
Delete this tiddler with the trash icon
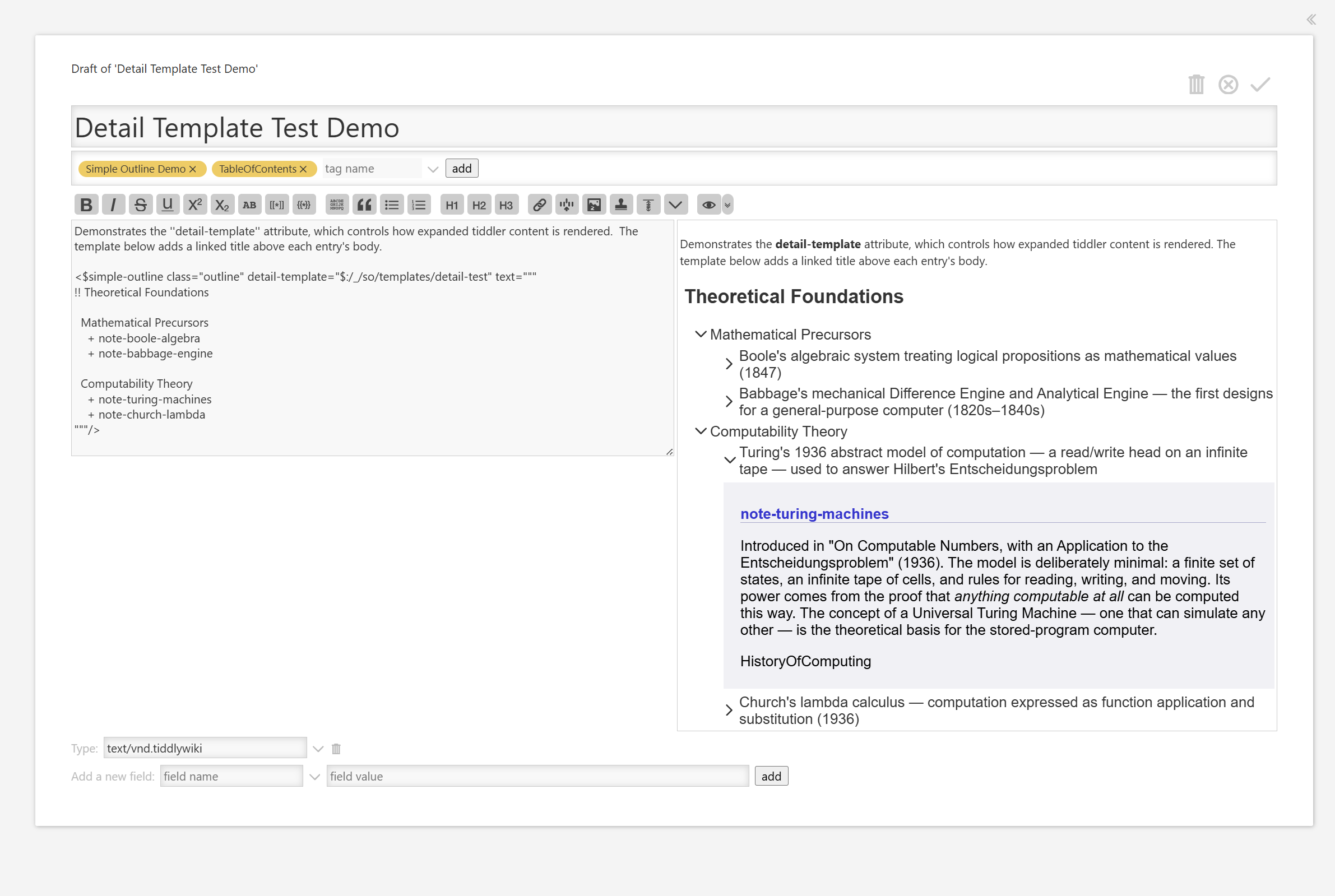coord(1196,85)
